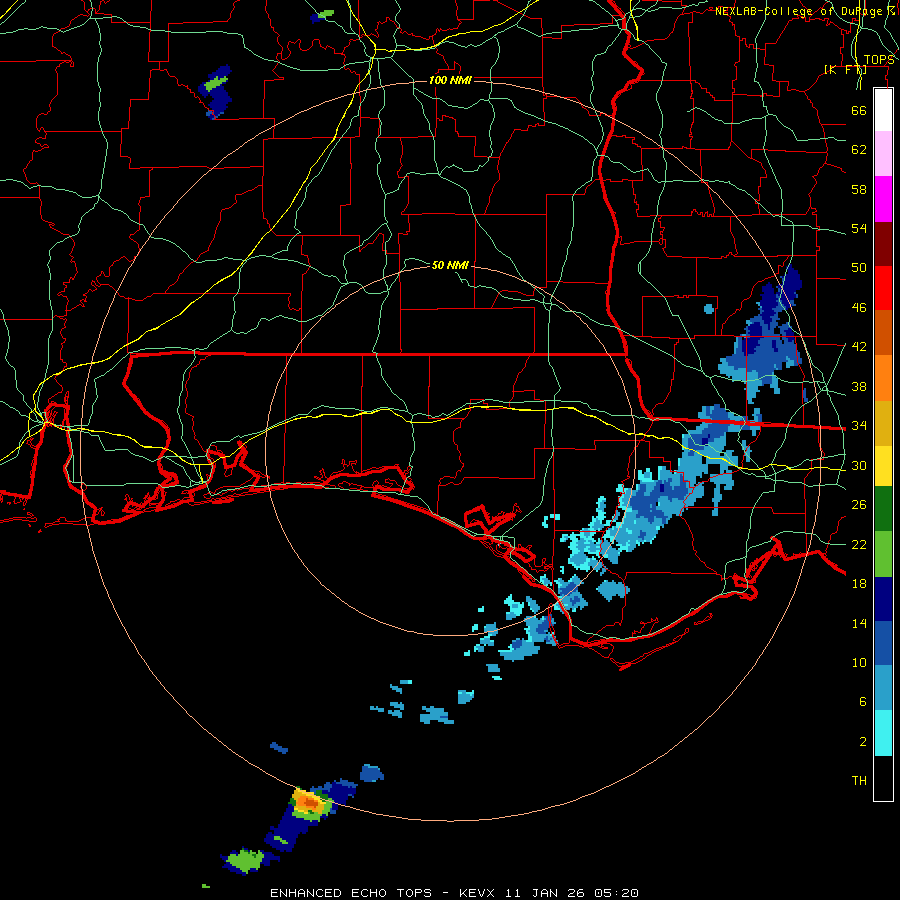This screenshot has width=900, height=900.
Task: Click the orange storm core echo
Action: click(x=309, y=801)
